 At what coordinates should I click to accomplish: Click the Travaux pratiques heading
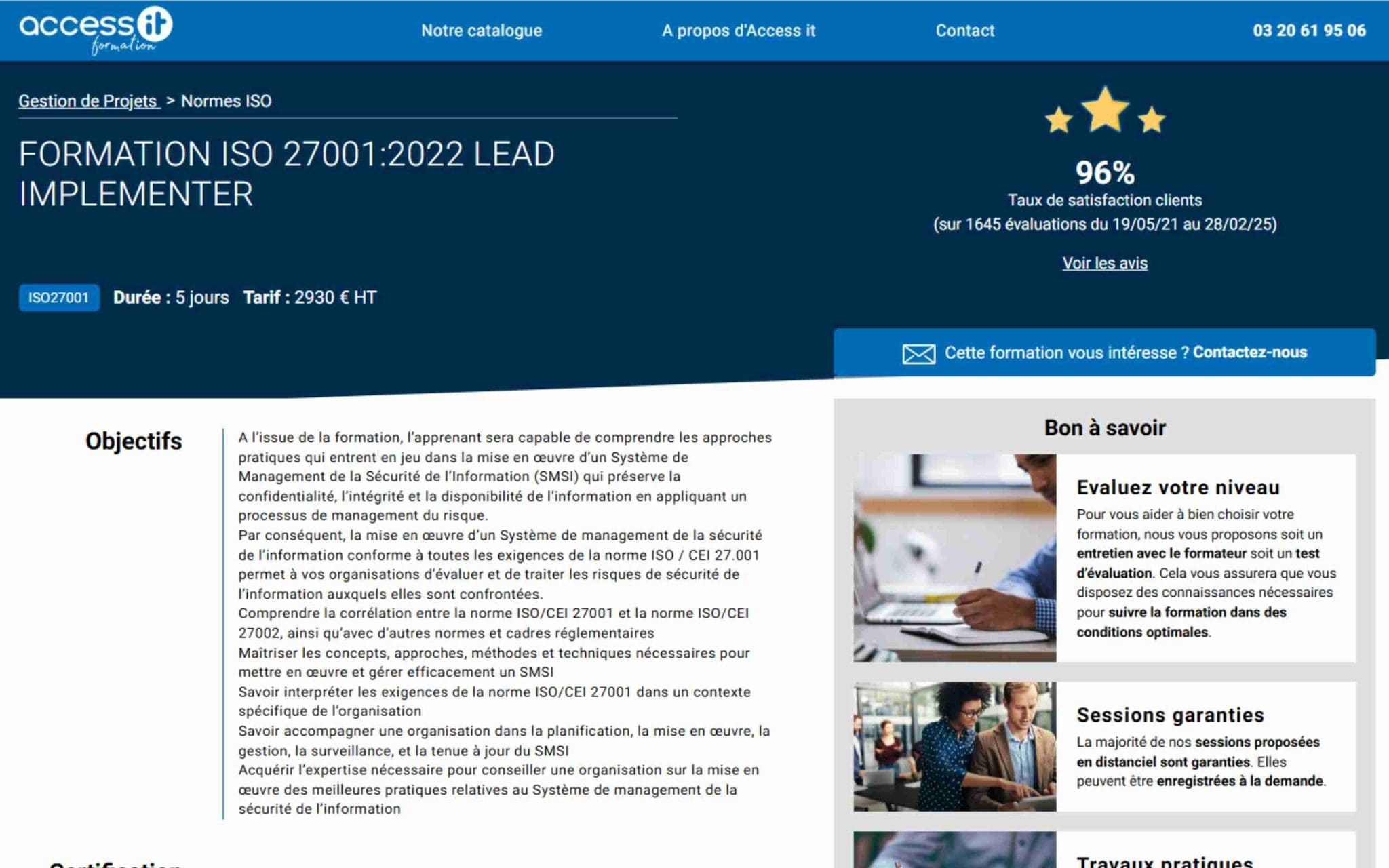pos(1165,861)
